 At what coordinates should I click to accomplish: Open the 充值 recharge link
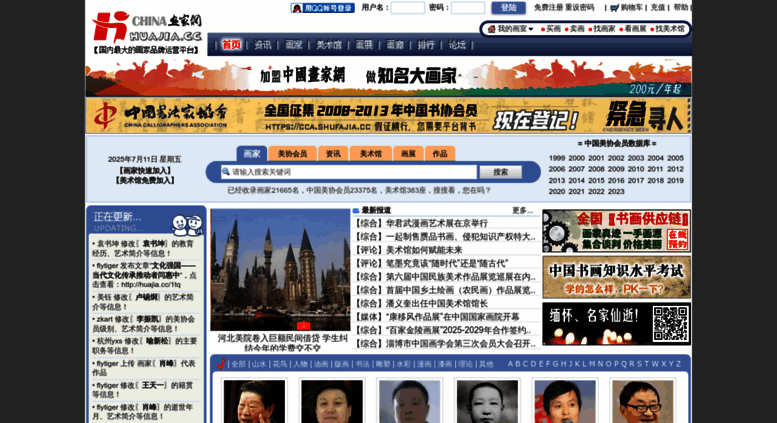pos(658,7)
